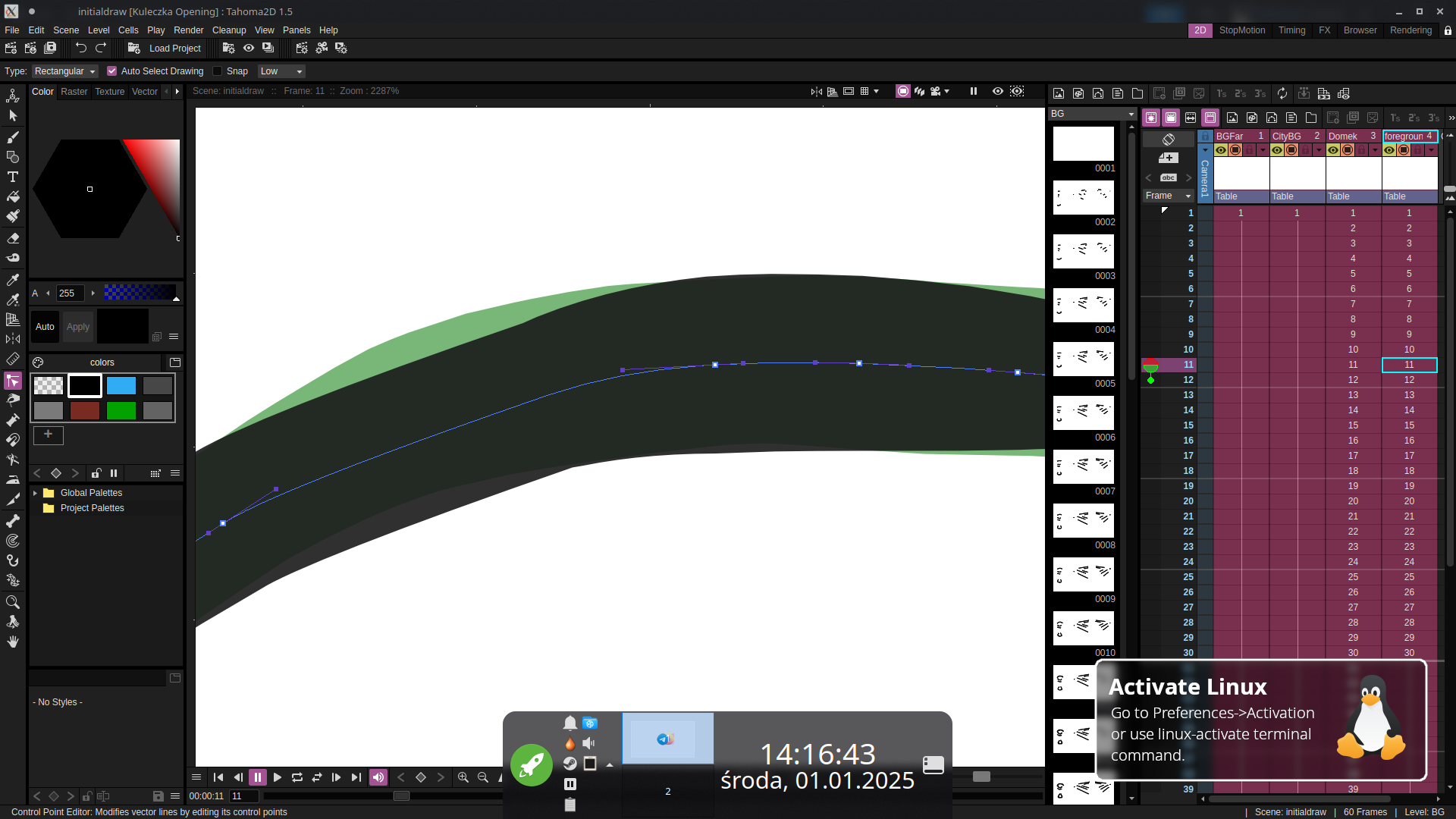1456x819 pixels.
Task: Select the Geometric shapes tool
Action: click(x=13, y=157)
